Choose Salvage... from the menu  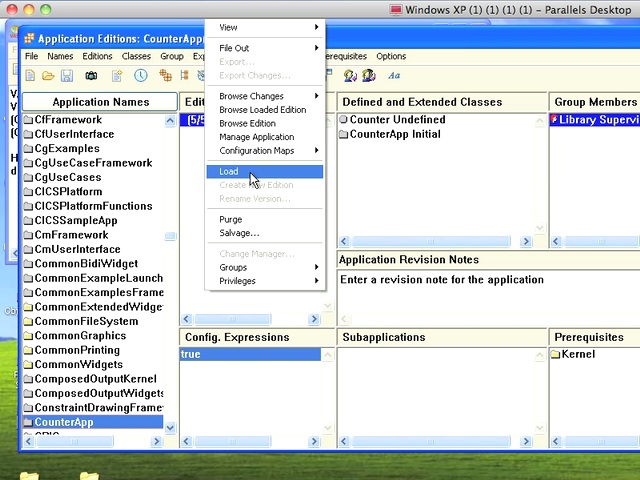264,233
